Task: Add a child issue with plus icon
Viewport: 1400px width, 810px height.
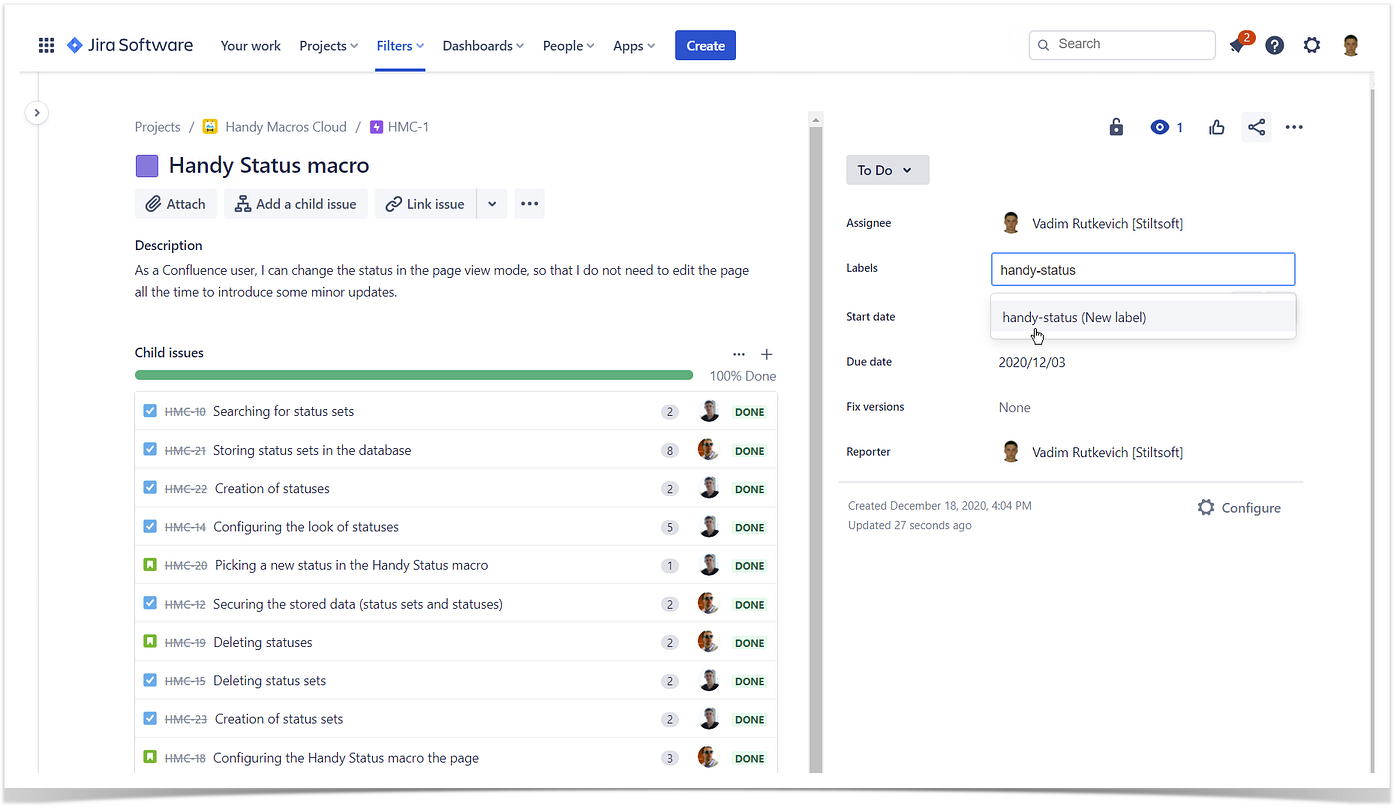Action: click(x=767, y=354)
